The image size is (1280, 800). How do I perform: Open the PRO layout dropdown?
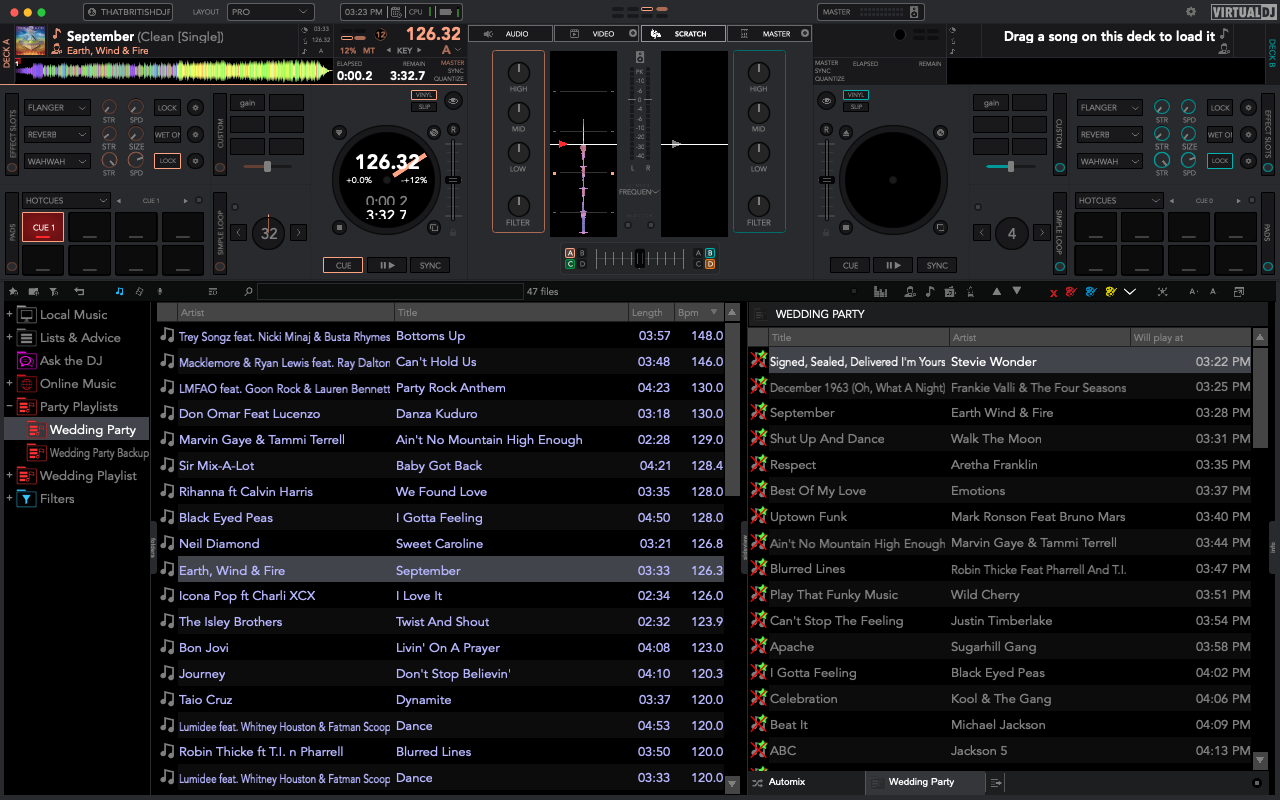coord(270,12)
